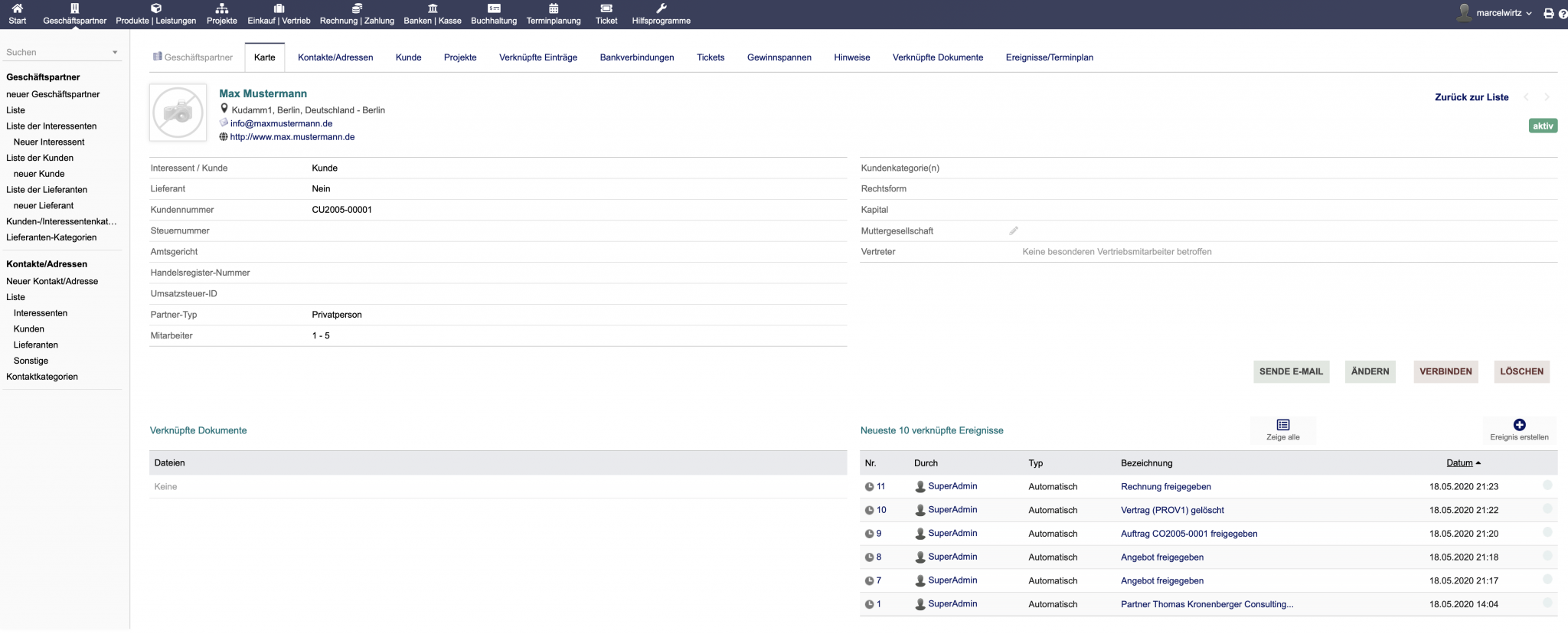
Task: Click the status dot for Rechnung freigegeben row
Action: click(x=1547, y=485)
